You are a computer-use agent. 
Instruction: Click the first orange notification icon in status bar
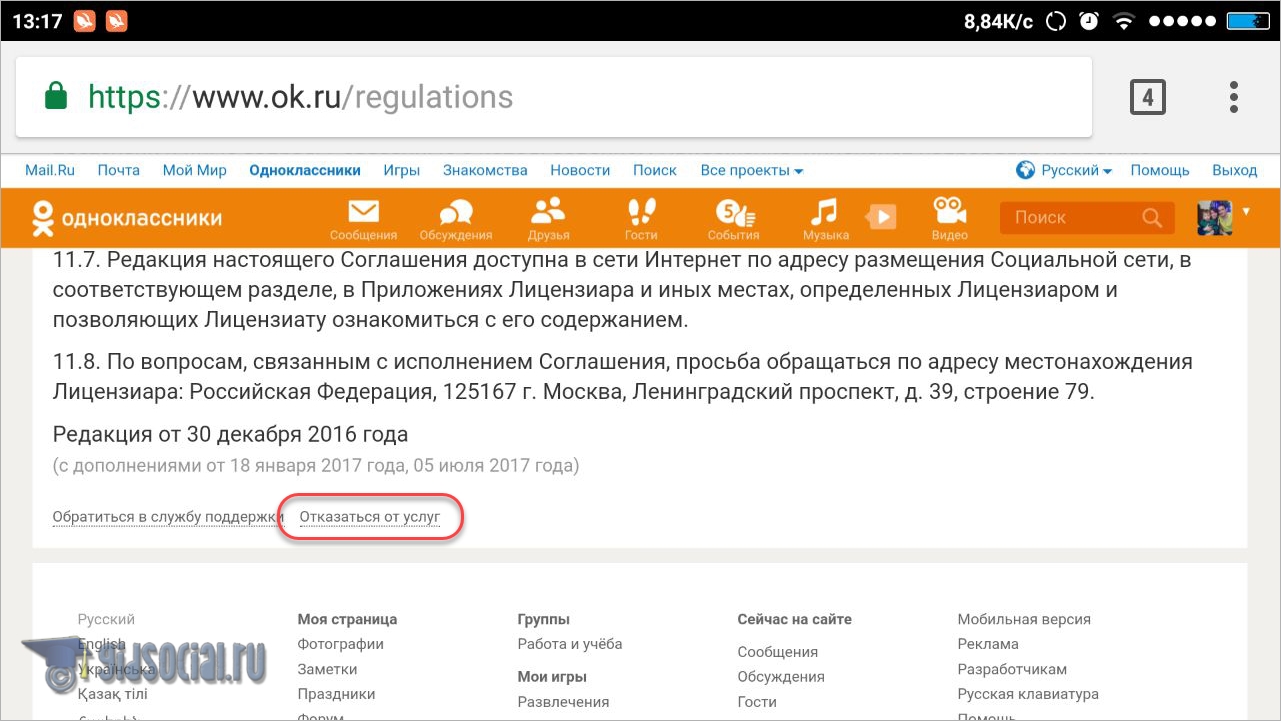coord(85,20)
